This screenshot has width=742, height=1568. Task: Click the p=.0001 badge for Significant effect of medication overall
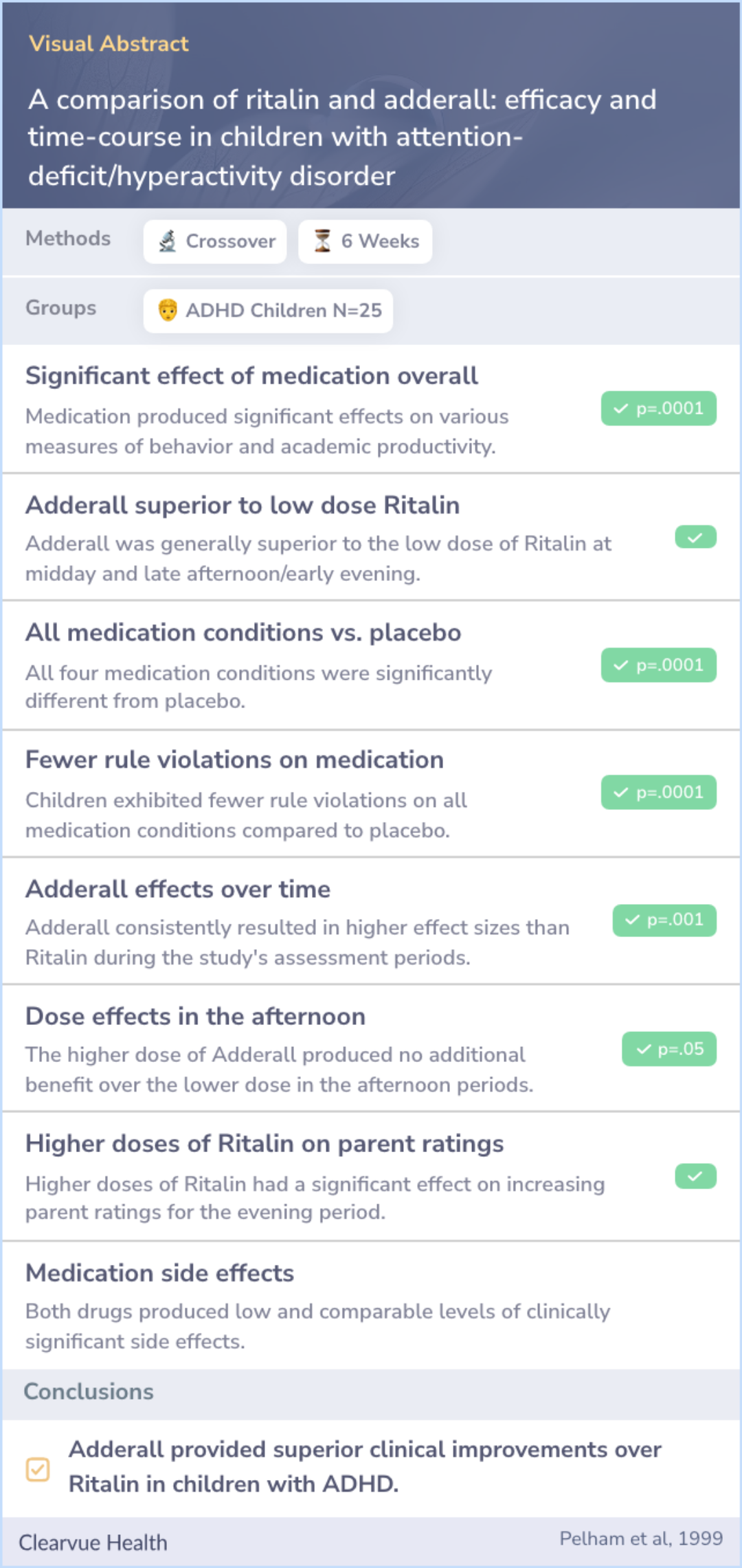coord(658,408)
